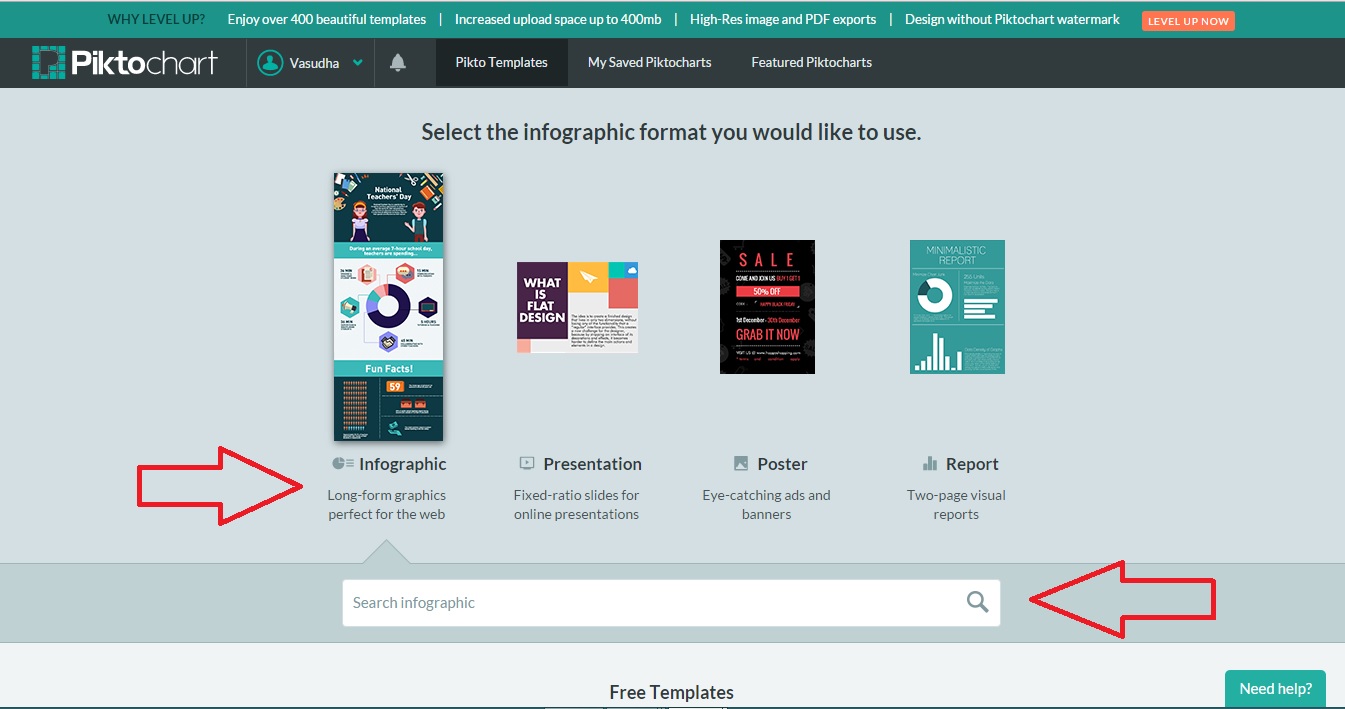Focus the Search infographic field
This screenshot has width=1345, height=709.
pyautogui.click(x=671, y=603)
